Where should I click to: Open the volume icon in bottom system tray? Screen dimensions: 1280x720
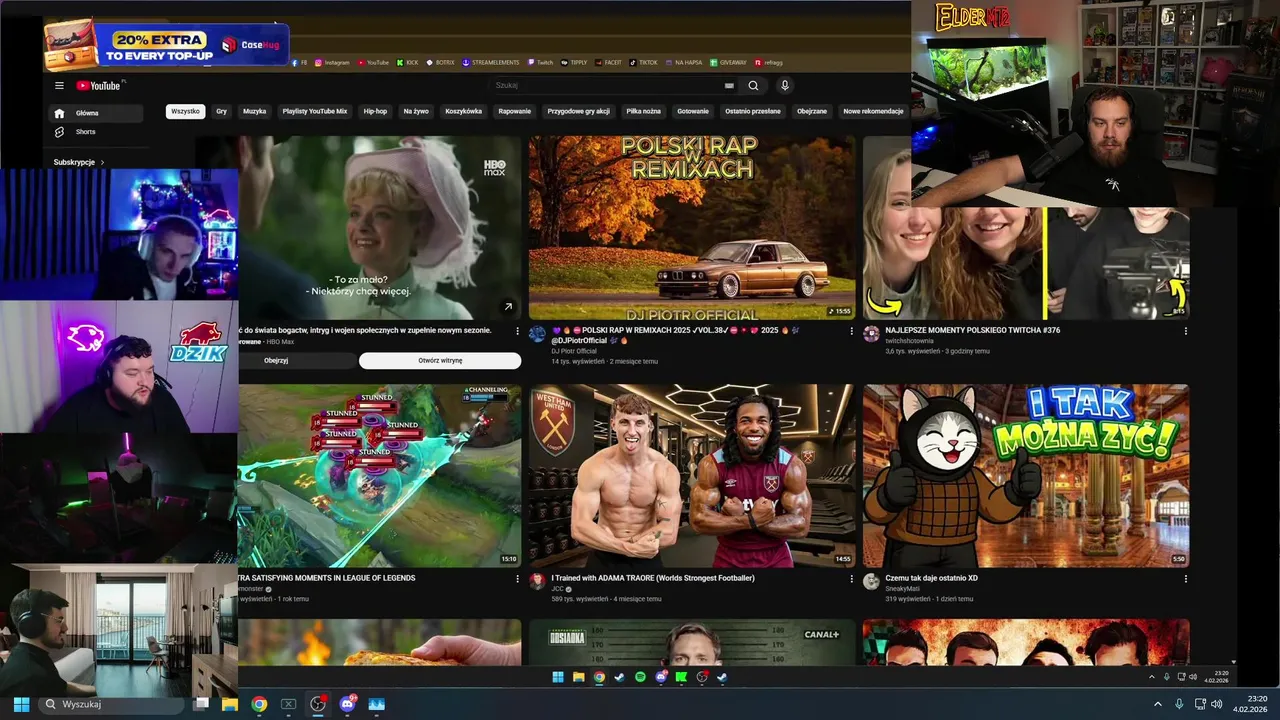coord(1216,704)
